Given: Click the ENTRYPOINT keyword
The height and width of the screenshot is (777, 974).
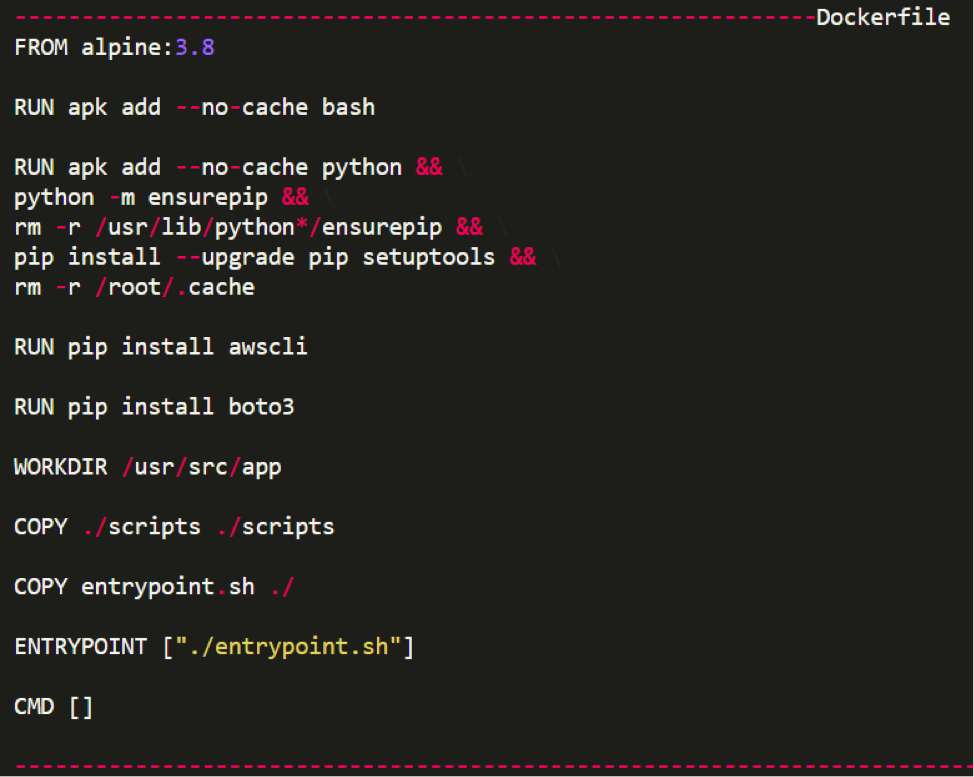Looking at the screenshot, I should point(81,647).
